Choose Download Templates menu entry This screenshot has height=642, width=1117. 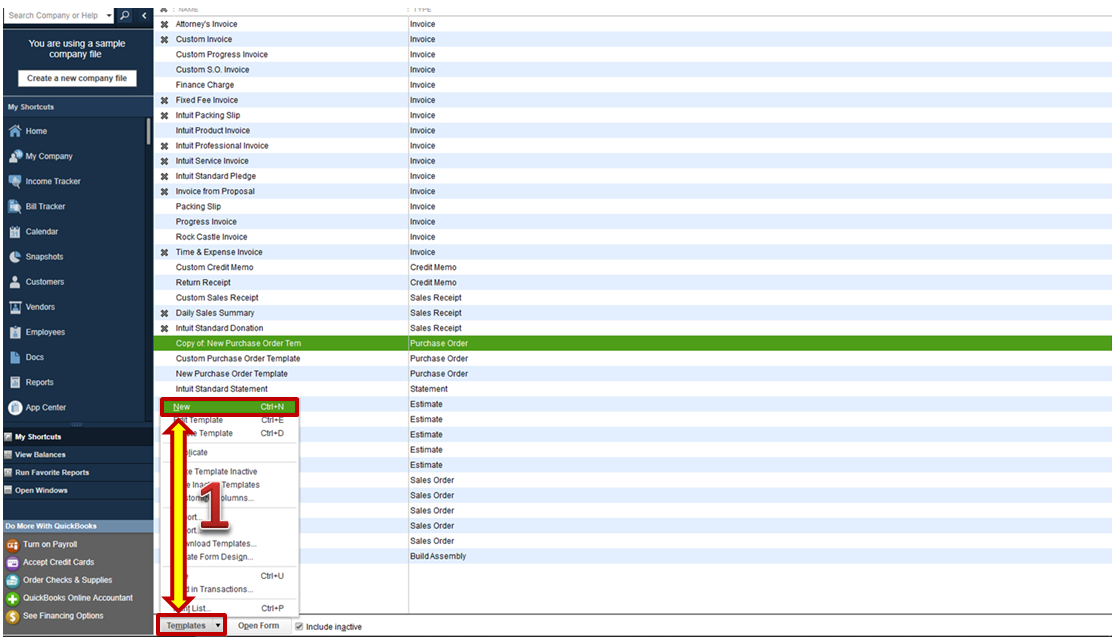click(229, 544)
